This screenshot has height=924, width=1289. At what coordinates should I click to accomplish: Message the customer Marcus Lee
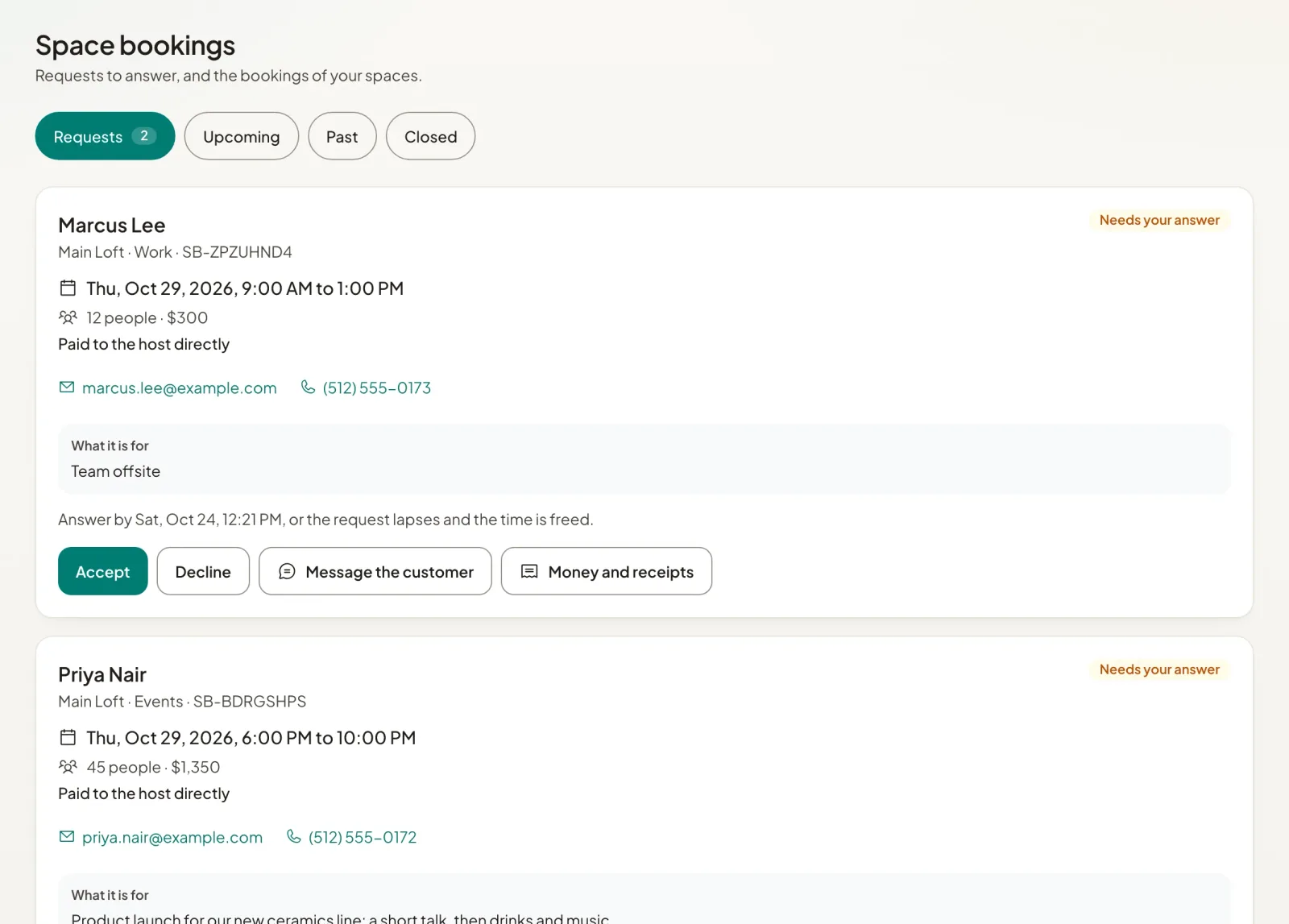[375, 571]
